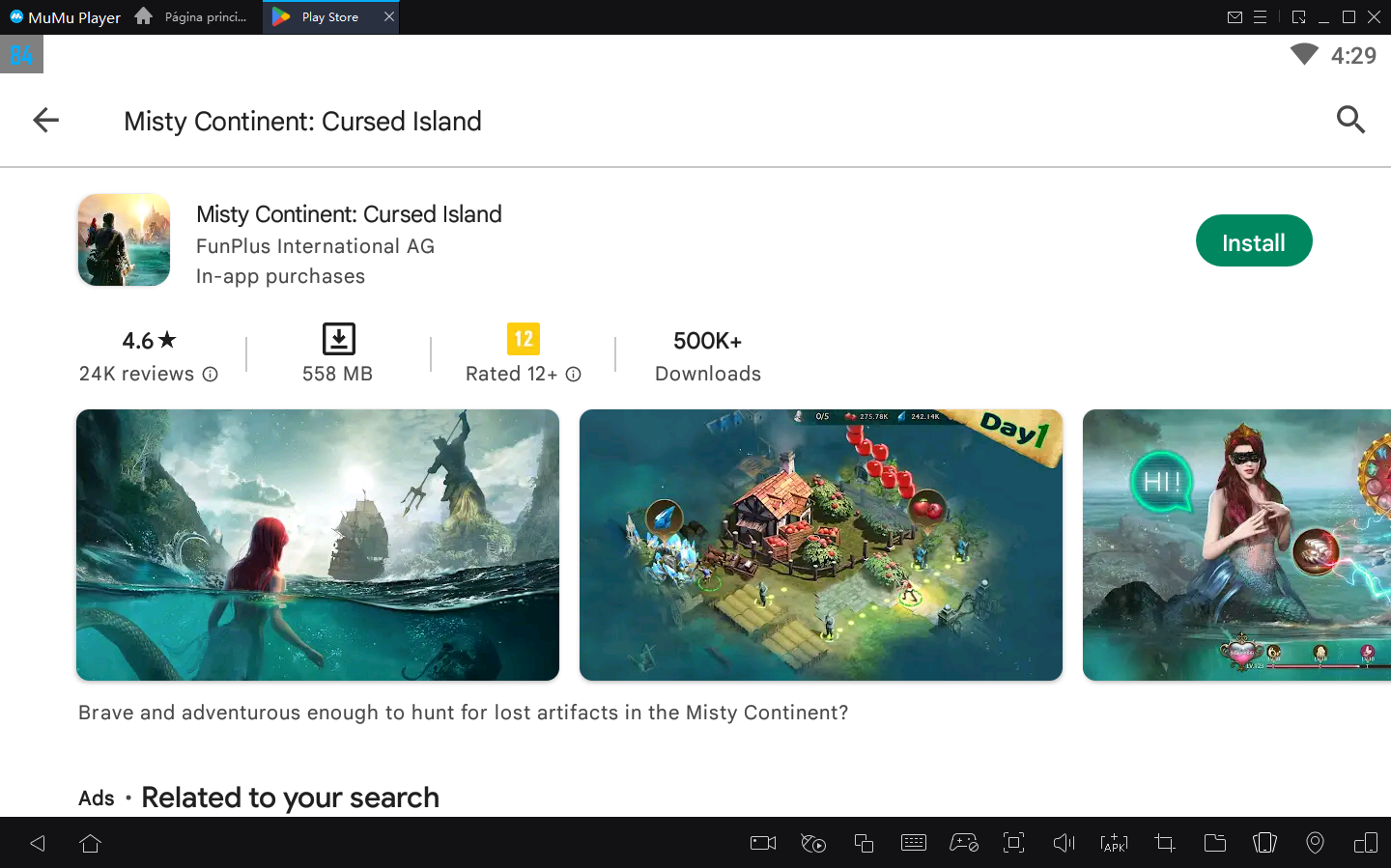Click the MuMu Player logo
The image size is (1391, 868).
[65, 17]
